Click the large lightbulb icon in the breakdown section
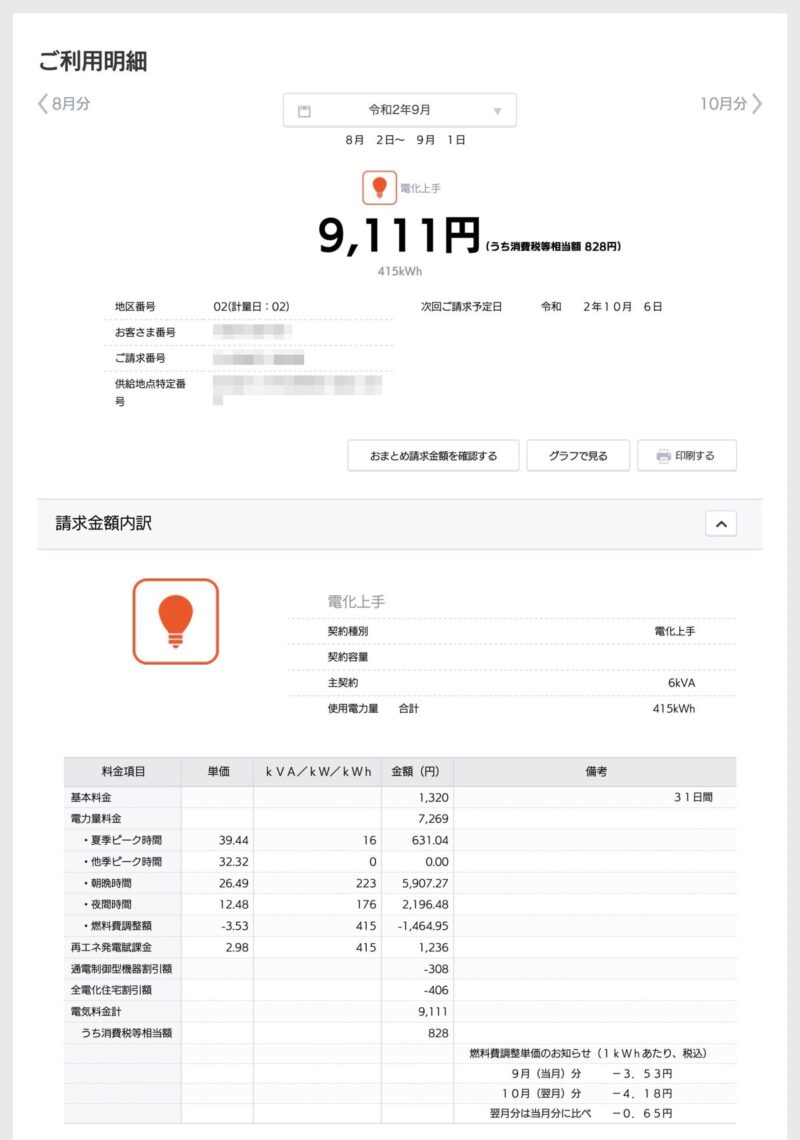Screen dimensions: 800x1140 click(x=175, y=621)
